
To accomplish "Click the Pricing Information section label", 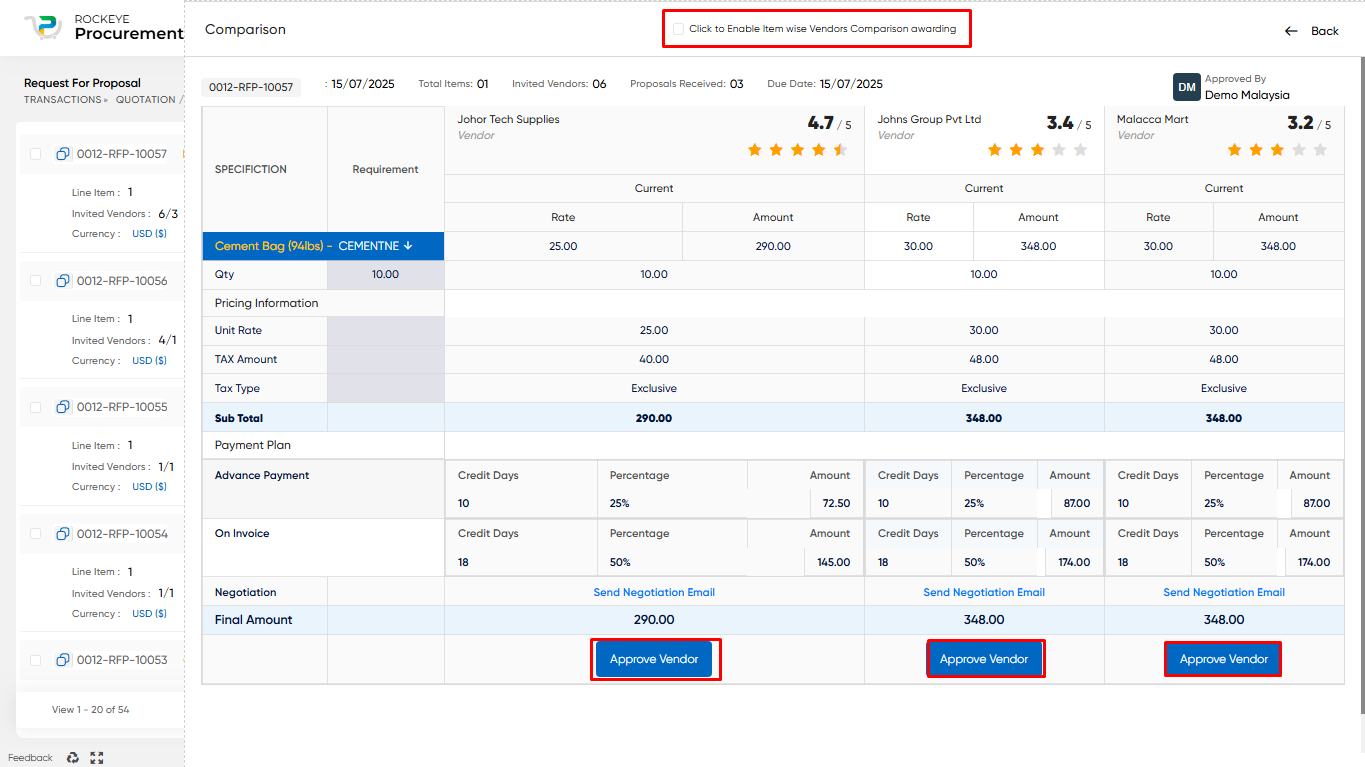I will click(x=267, y=303).
